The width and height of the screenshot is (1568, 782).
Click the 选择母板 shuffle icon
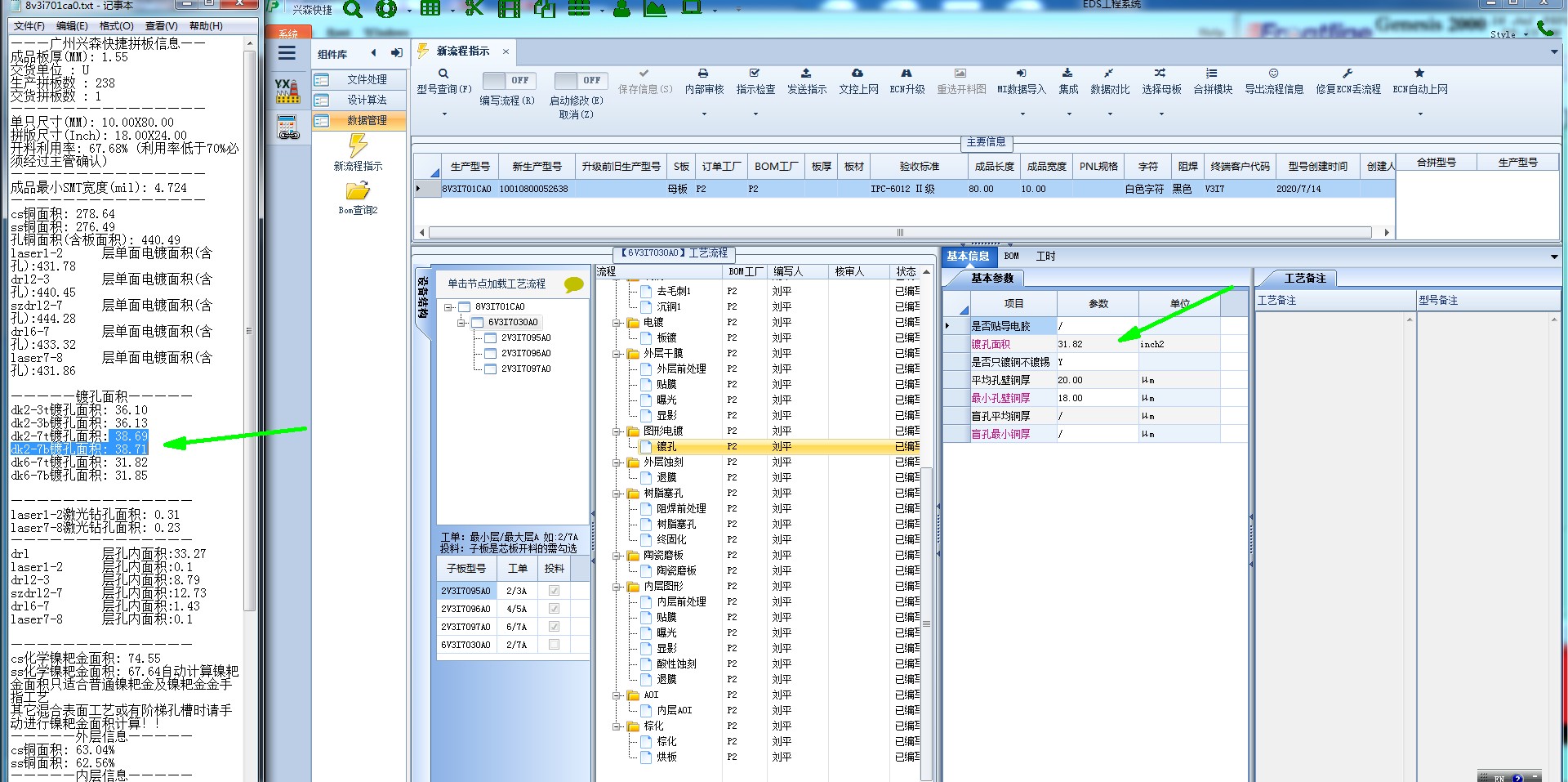tap(1160, 74)
